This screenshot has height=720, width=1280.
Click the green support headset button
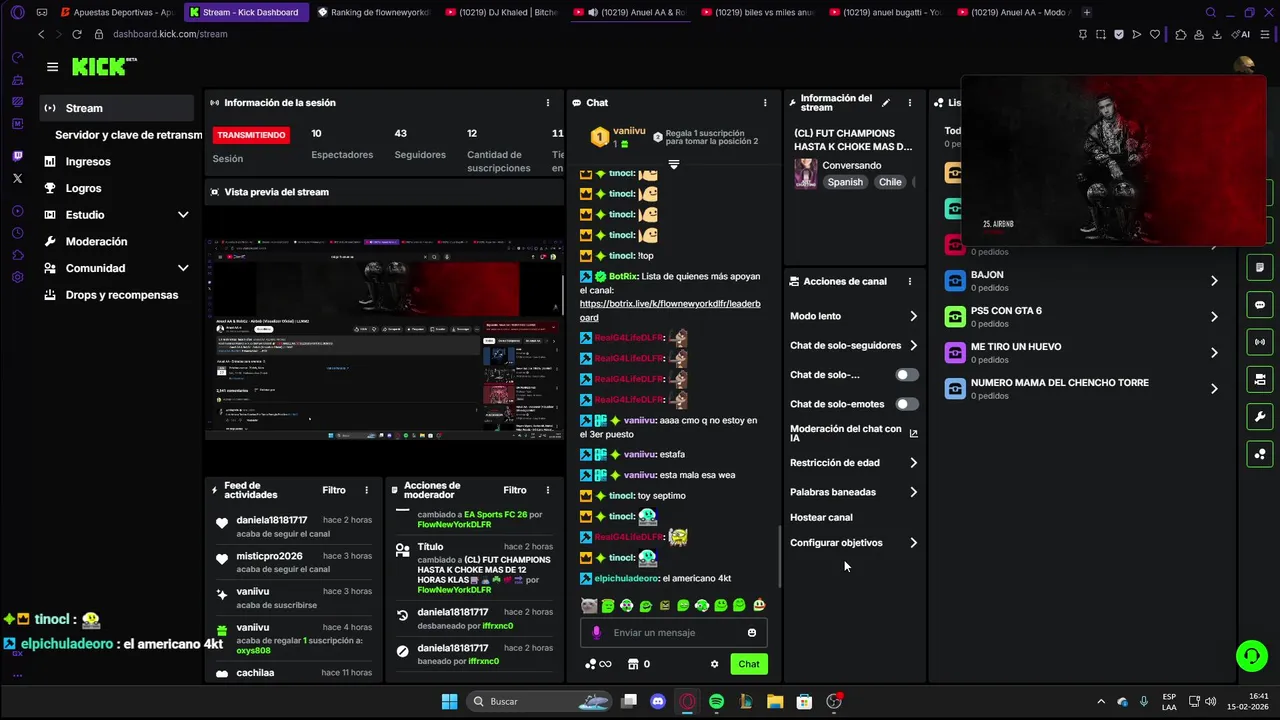click(1251, 656)
